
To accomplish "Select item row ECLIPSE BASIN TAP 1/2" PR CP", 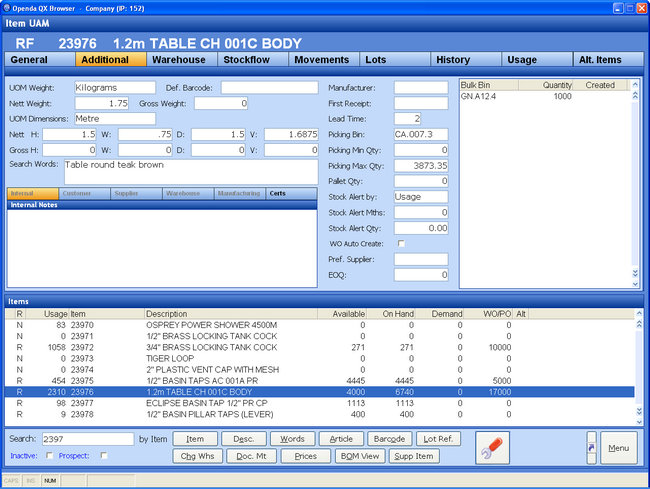I will pos(319,403).
